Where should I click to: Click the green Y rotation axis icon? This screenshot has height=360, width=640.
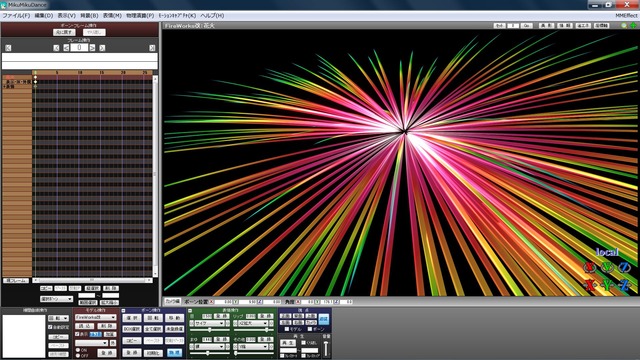(607, 267)
